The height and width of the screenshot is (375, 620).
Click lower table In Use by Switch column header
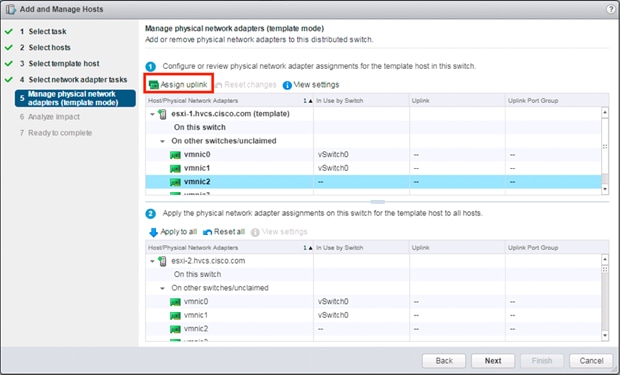click(361, 248)
